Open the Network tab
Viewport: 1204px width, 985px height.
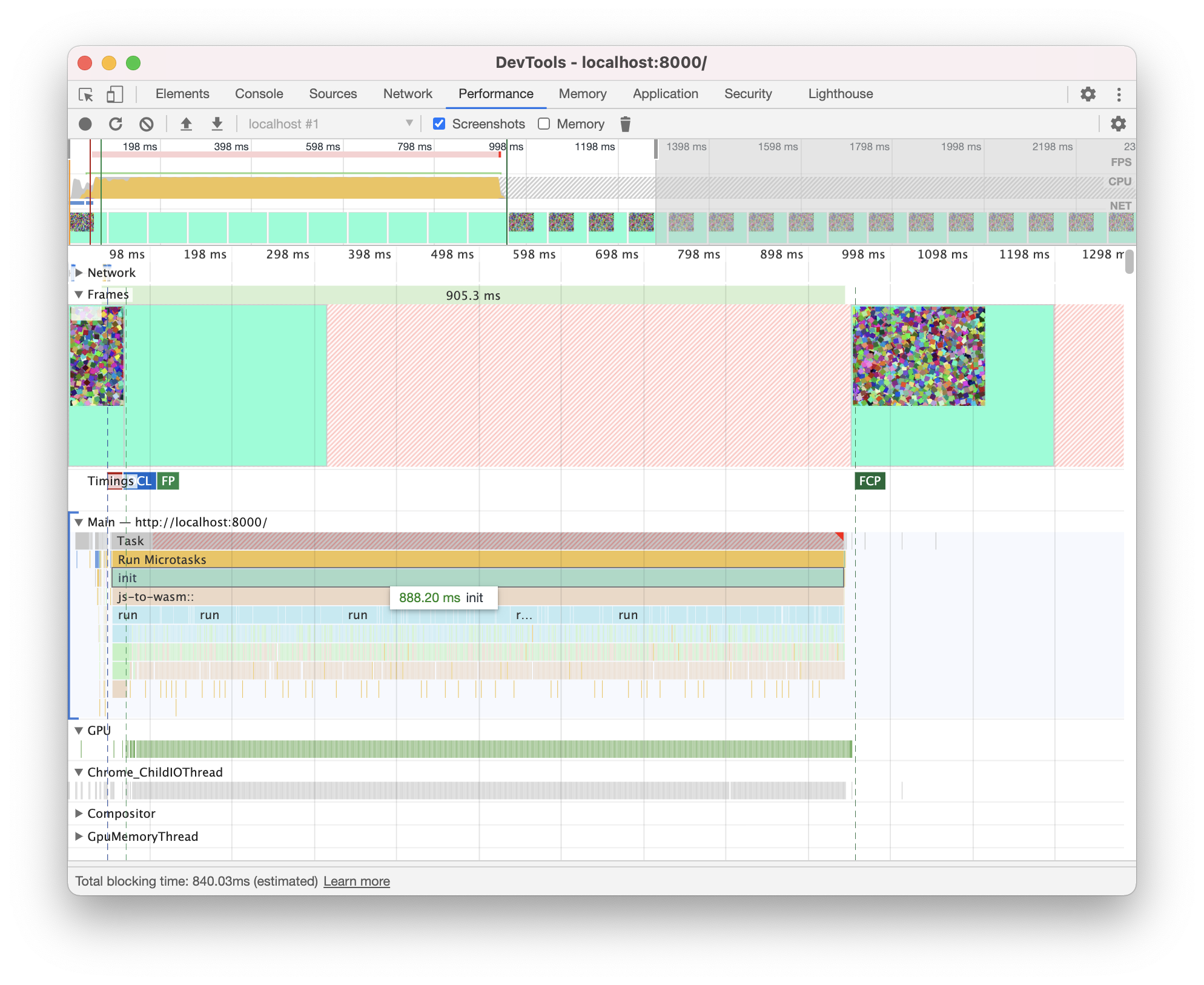click(408, 94)
